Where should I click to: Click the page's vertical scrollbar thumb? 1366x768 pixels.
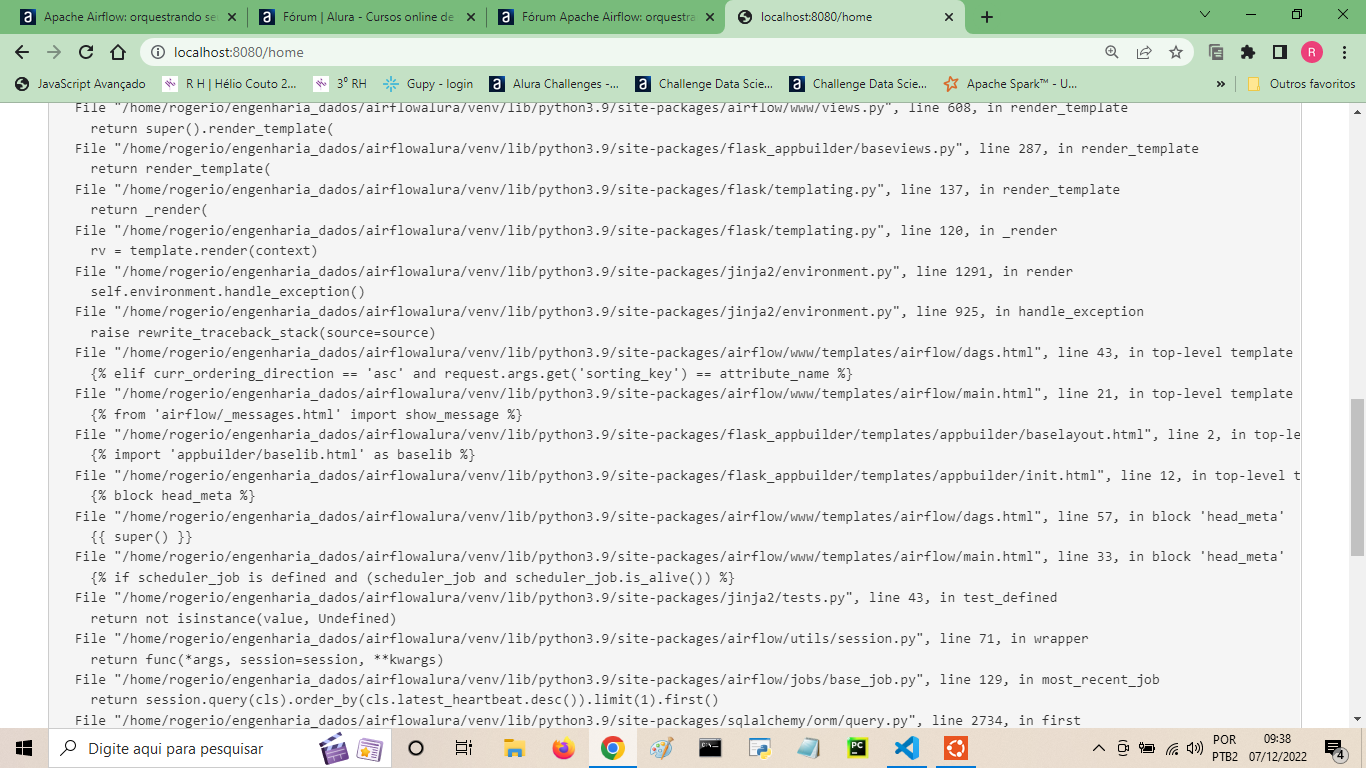pyautogui.click(x=1357, y=477)
